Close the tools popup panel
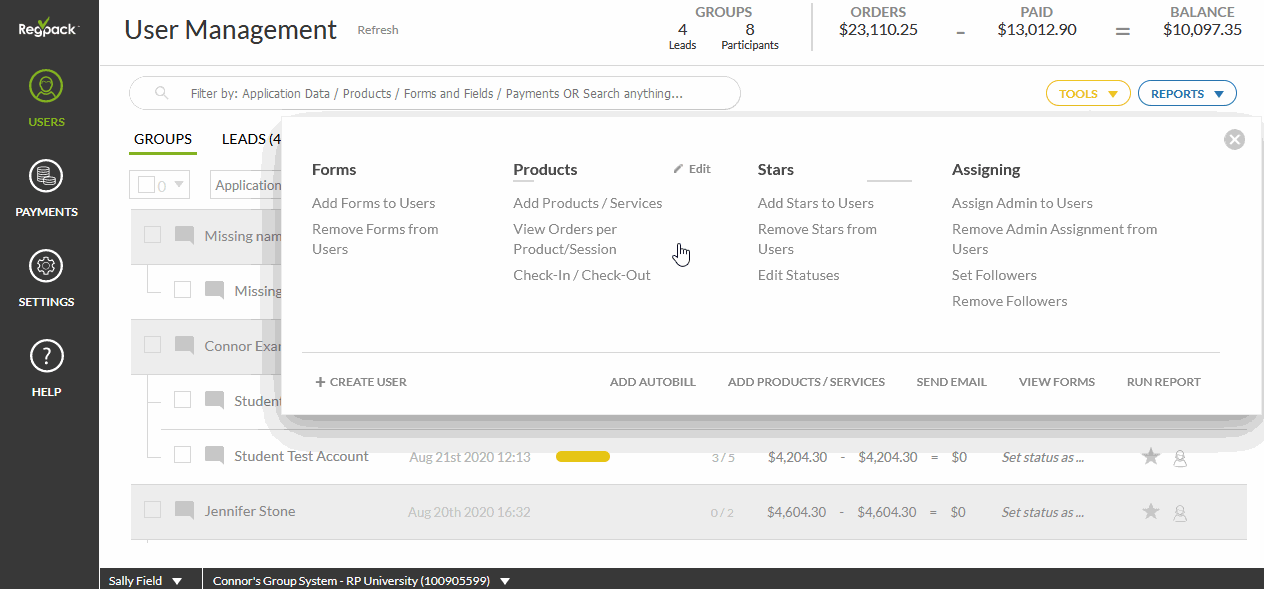Screen dimensions: 1264x589 1234,140
